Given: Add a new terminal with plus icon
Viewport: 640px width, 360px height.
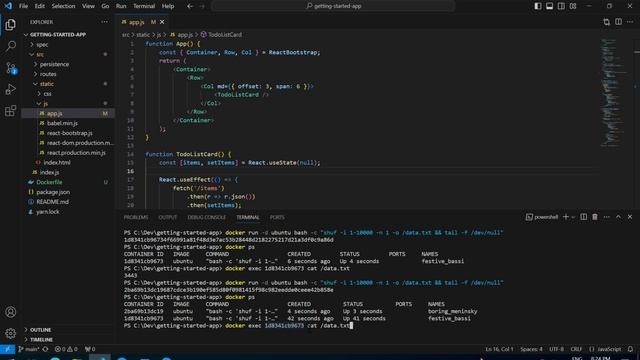Looking at the screenshot, I should click(566, 217).
